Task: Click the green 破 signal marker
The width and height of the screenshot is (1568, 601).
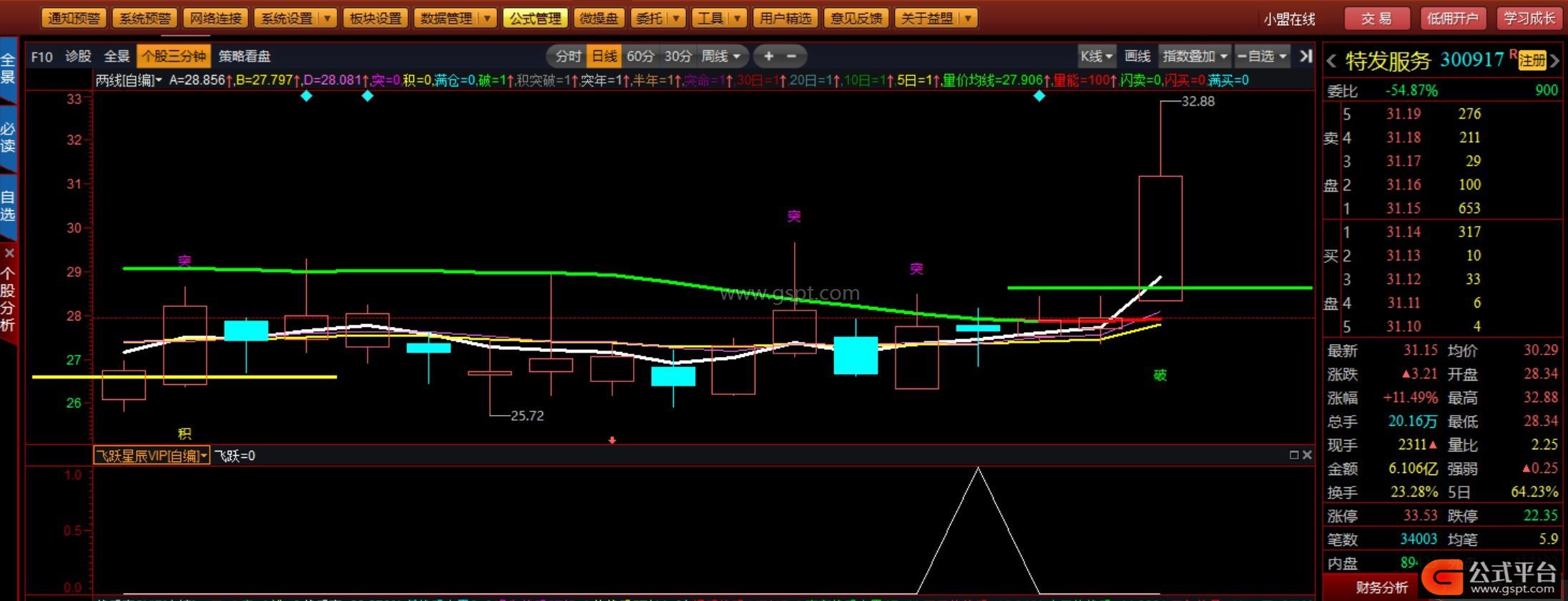Action: pyautogui.click(x=1160, y=375)
